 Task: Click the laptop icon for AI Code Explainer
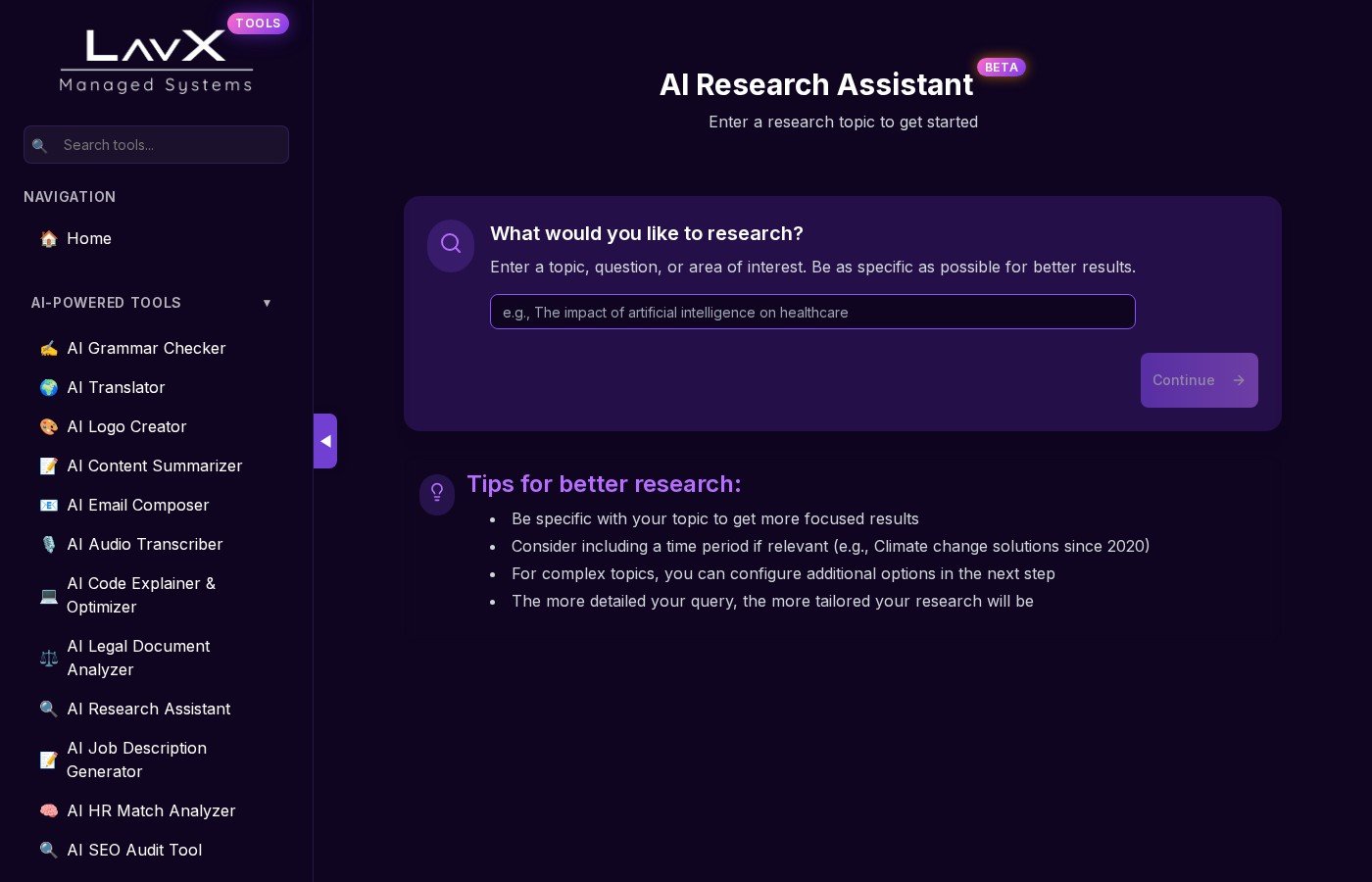pyautogui.click(x=48, y=595)
